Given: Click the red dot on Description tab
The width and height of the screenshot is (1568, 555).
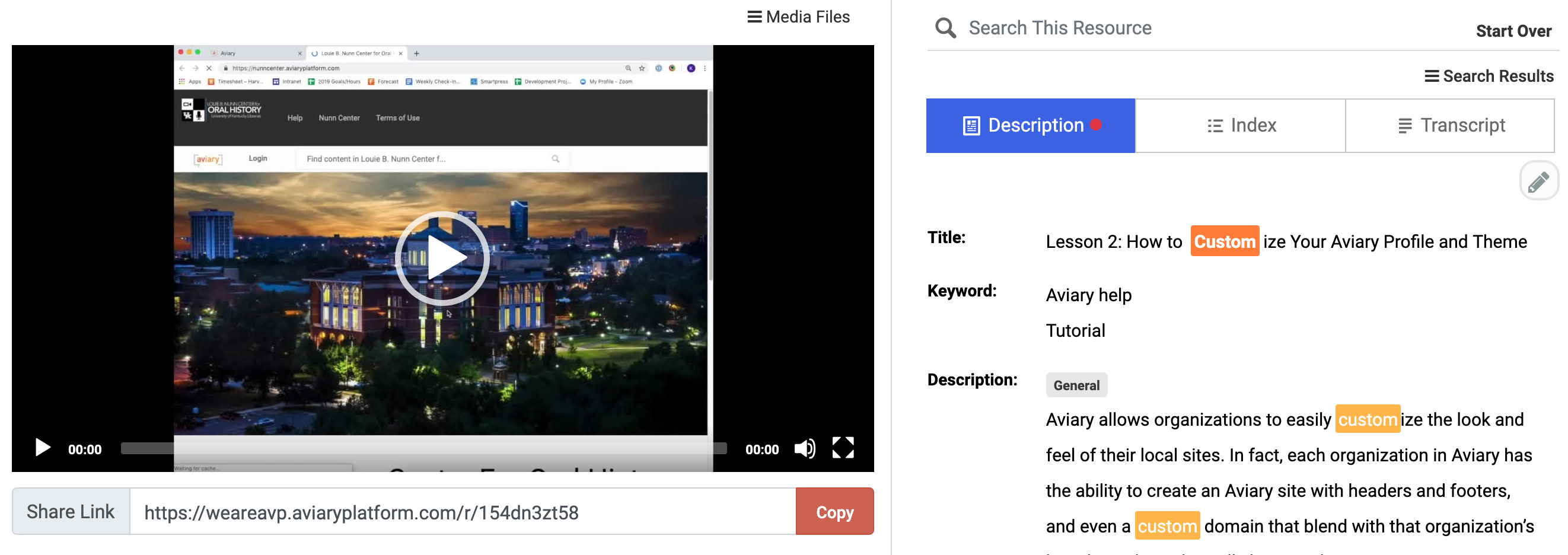Looking at the screenshot, I should pos(1097,124).
